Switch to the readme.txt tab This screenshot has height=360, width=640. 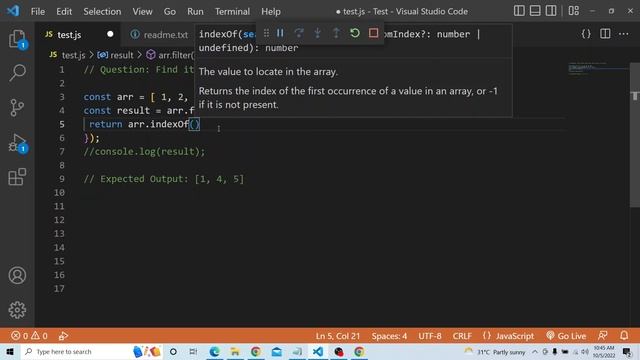(160, 35)
